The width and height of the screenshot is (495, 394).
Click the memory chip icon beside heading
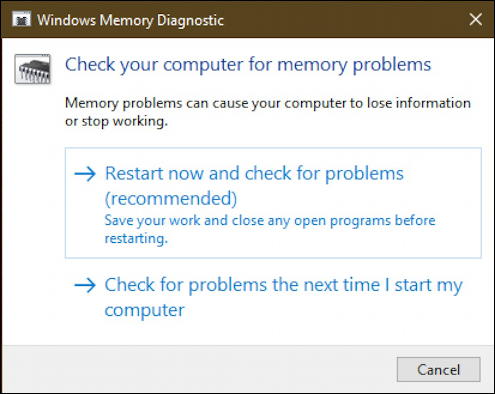click(33, 69)
